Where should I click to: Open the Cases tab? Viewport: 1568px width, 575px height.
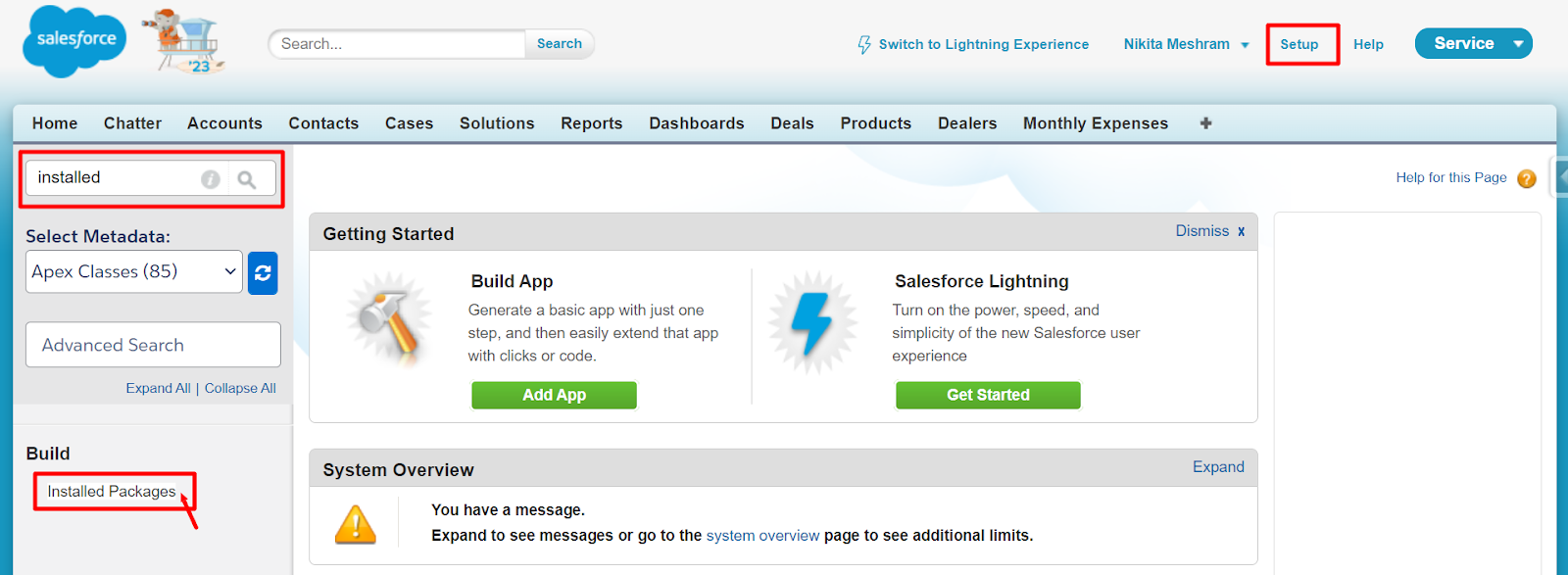pyautogui.click(x=409, y=123)
